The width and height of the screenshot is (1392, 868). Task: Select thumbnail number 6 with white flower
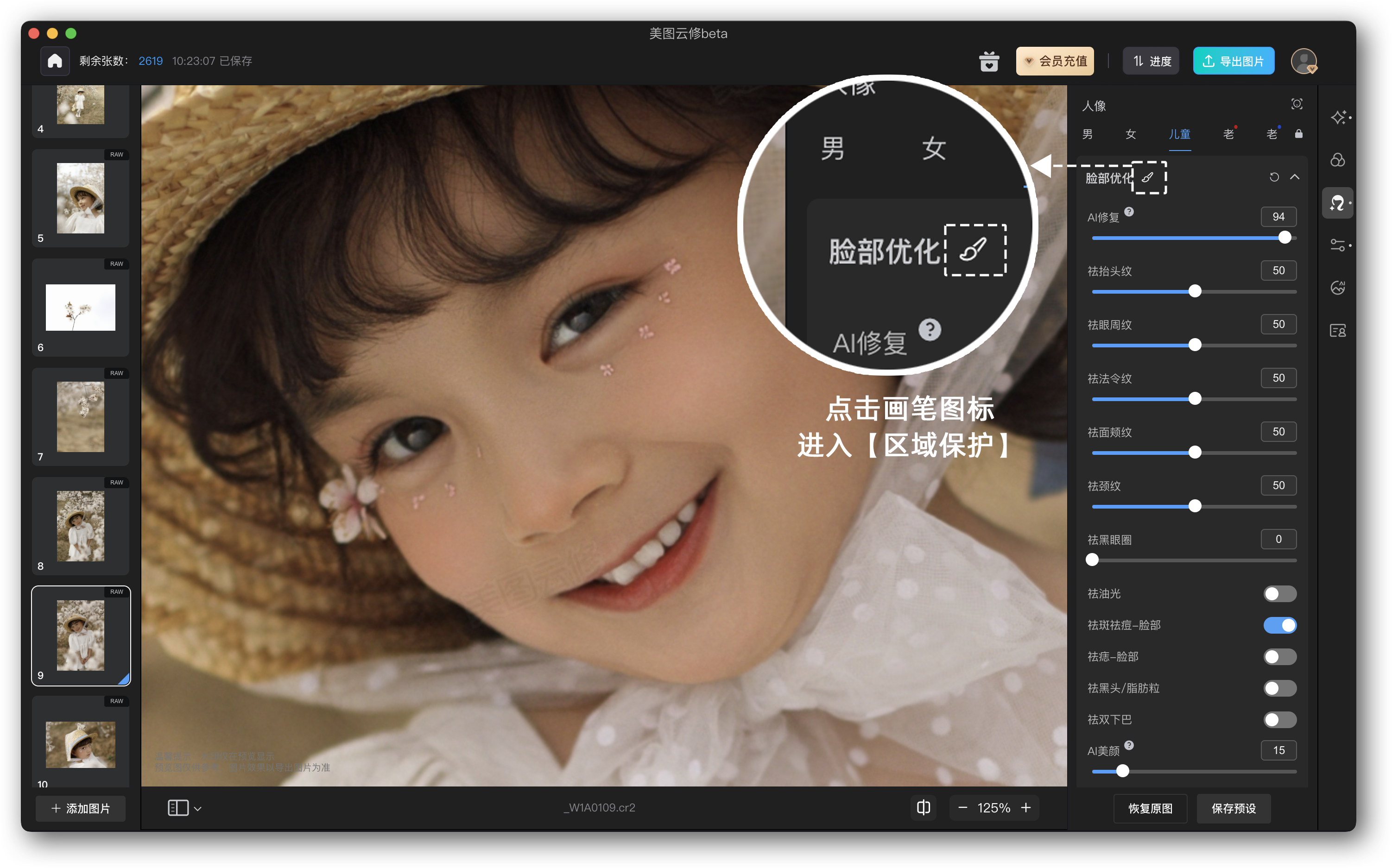tap(80, 307)
